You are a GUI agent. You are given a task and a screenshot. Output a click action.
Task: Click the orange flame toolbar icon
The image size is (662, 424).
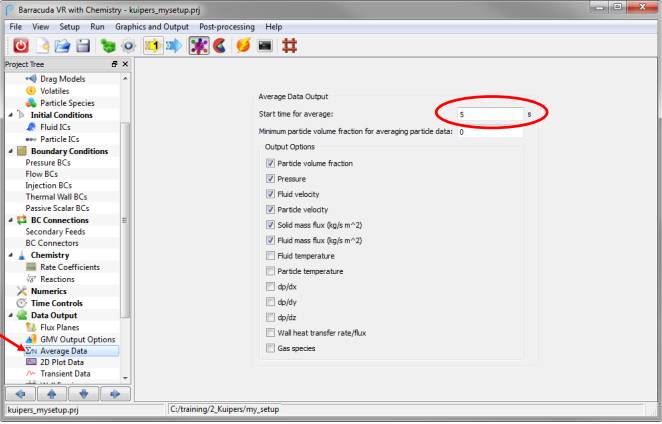[244, 46]
